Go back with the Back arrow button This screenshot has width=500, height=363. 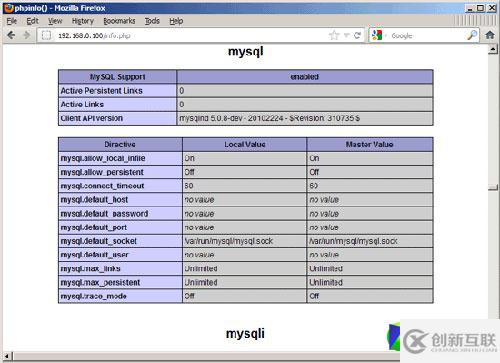pos(11,35)
